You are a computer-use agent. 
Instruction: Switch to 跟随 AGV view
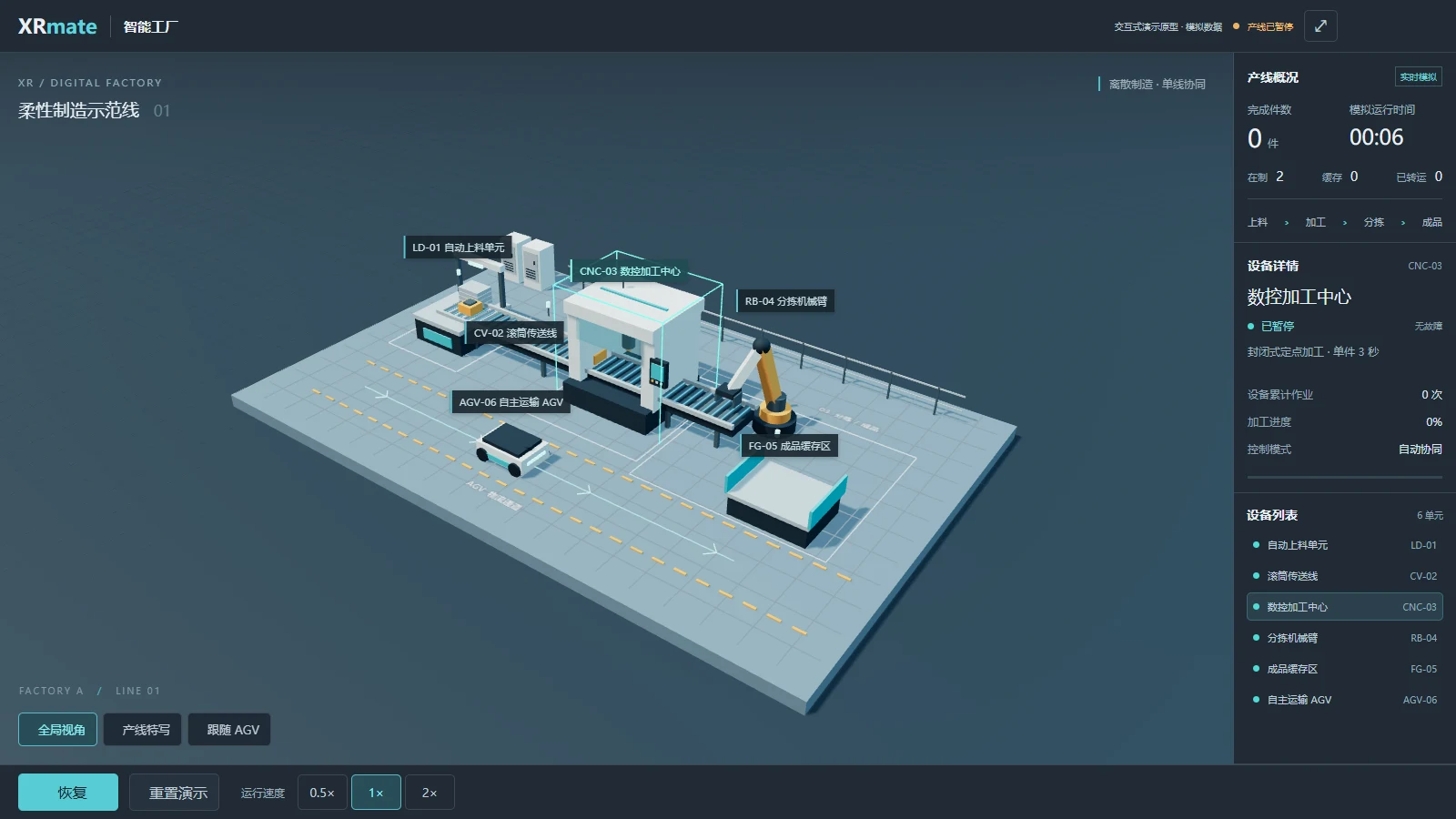pos(229,730)
